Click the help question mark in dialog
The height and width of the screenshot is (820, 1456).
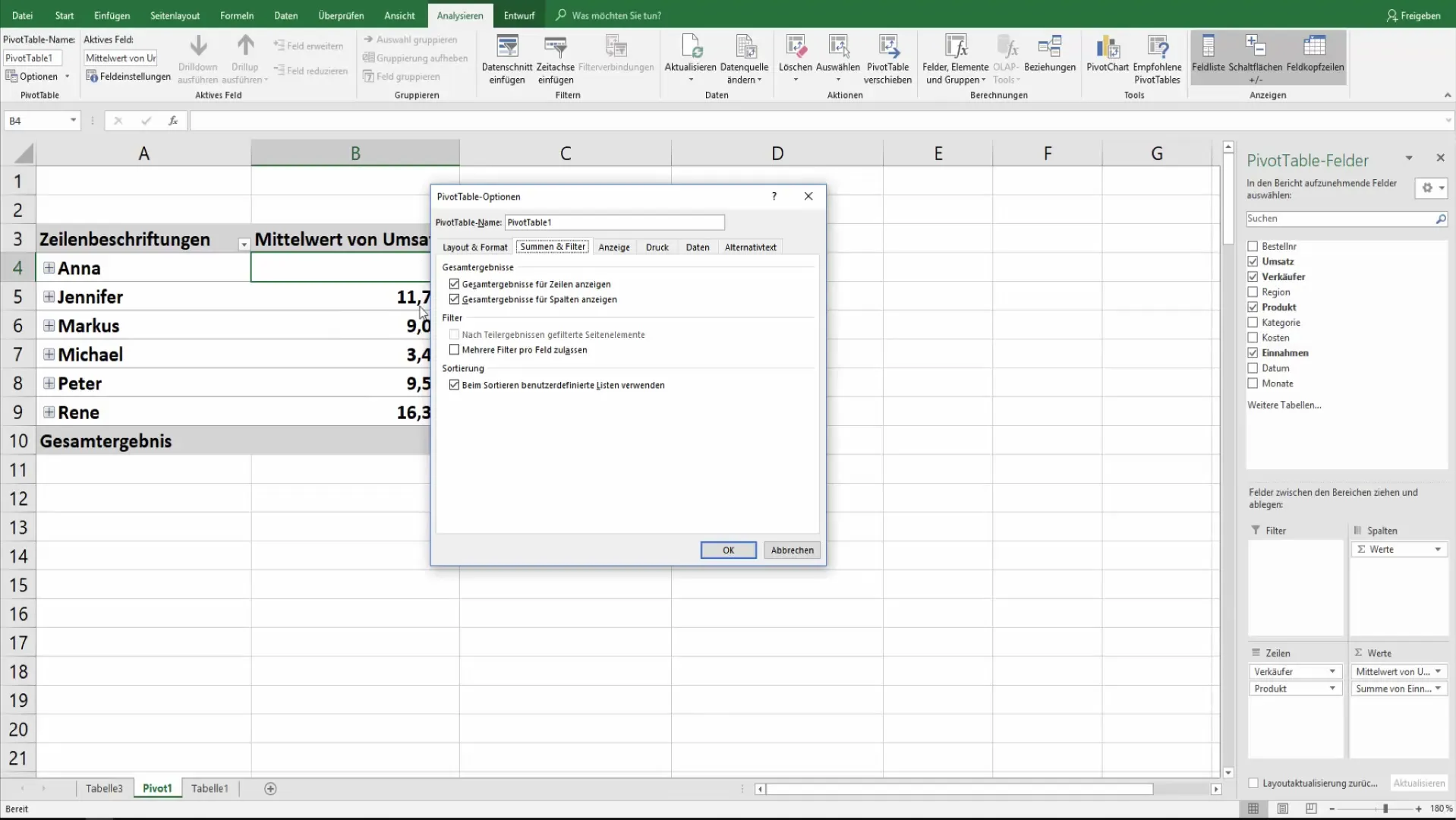coord(774,196)
